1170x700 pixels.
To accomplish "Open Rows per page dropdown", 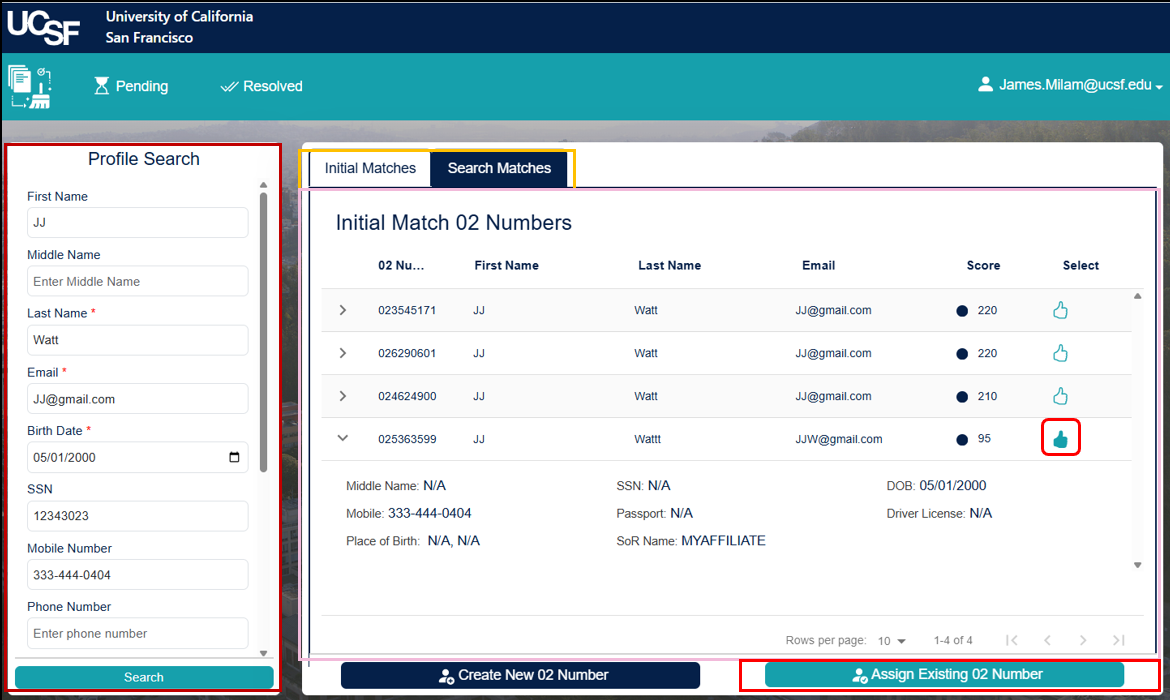I will [x=891, y=641].
